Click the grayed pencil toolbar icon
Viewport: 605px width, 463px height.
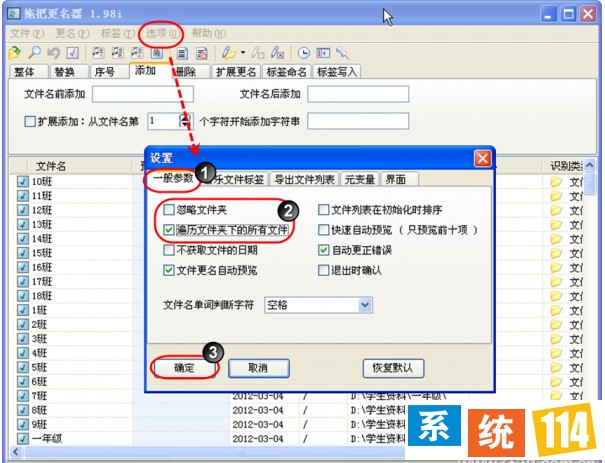(x=258, y=53)
